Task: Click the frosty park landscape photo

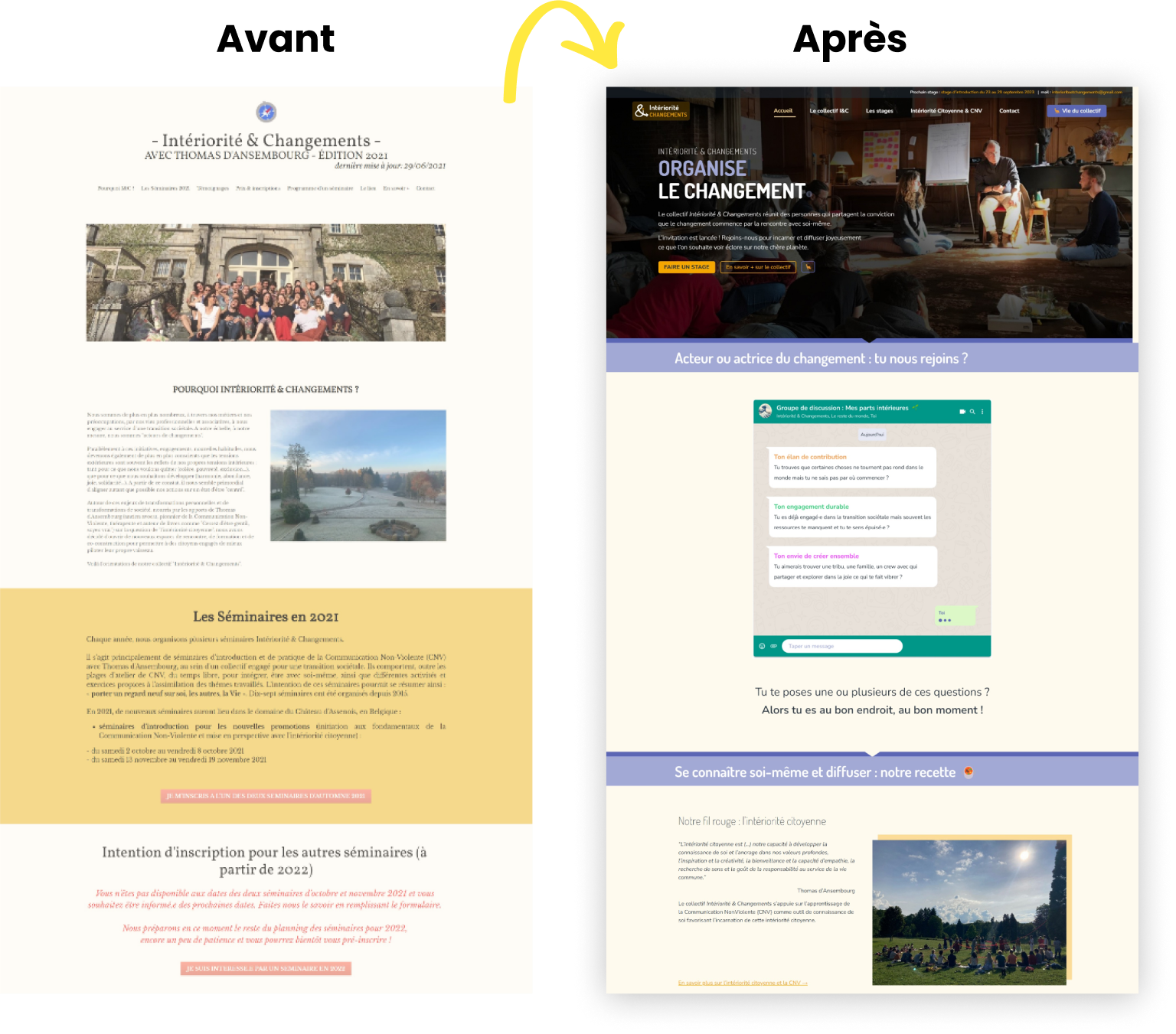Action: (x=358, y=475)
